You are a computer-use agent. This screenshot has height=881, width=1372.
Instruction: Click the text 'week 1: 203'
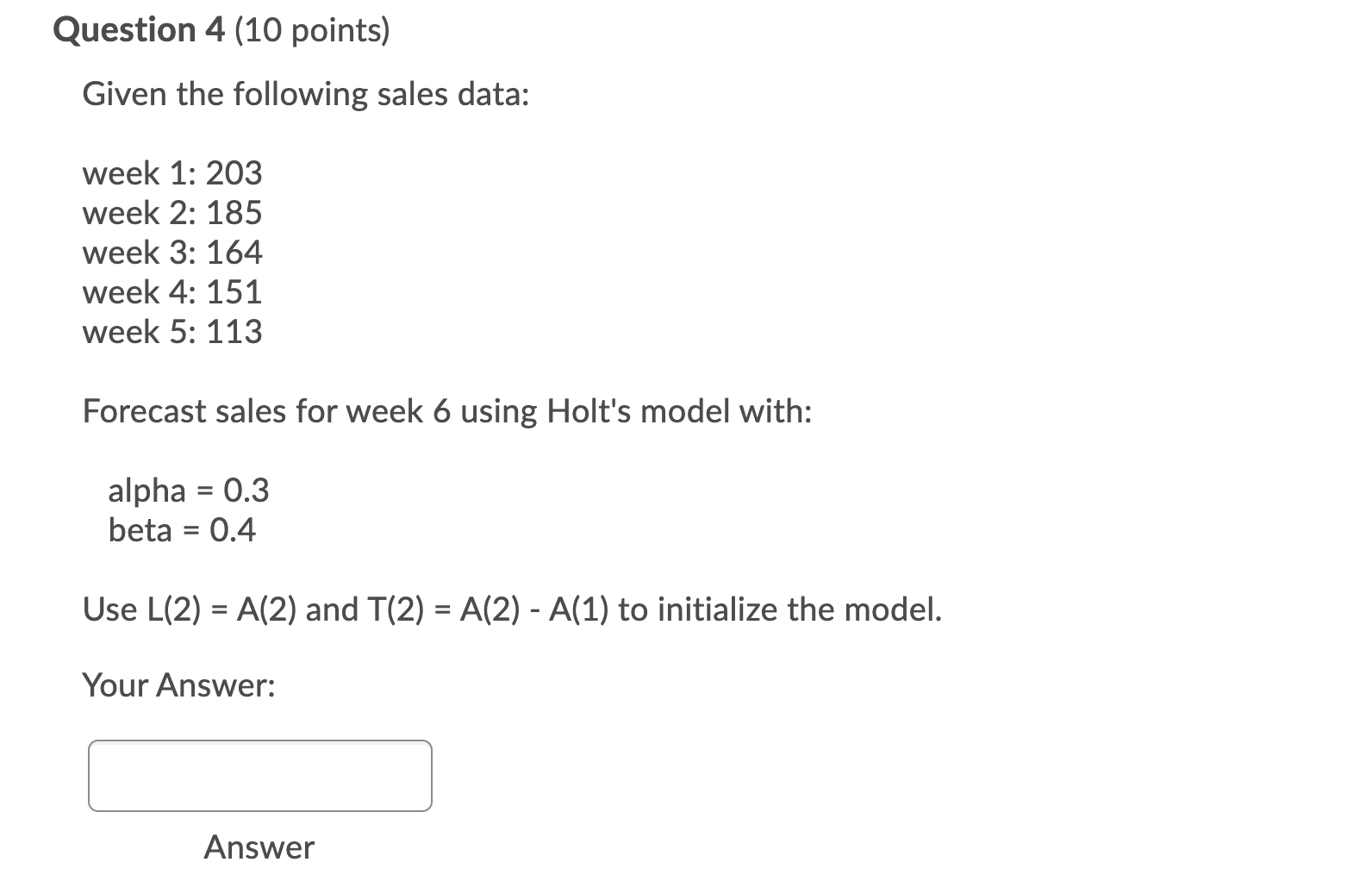tap(171, 173)
